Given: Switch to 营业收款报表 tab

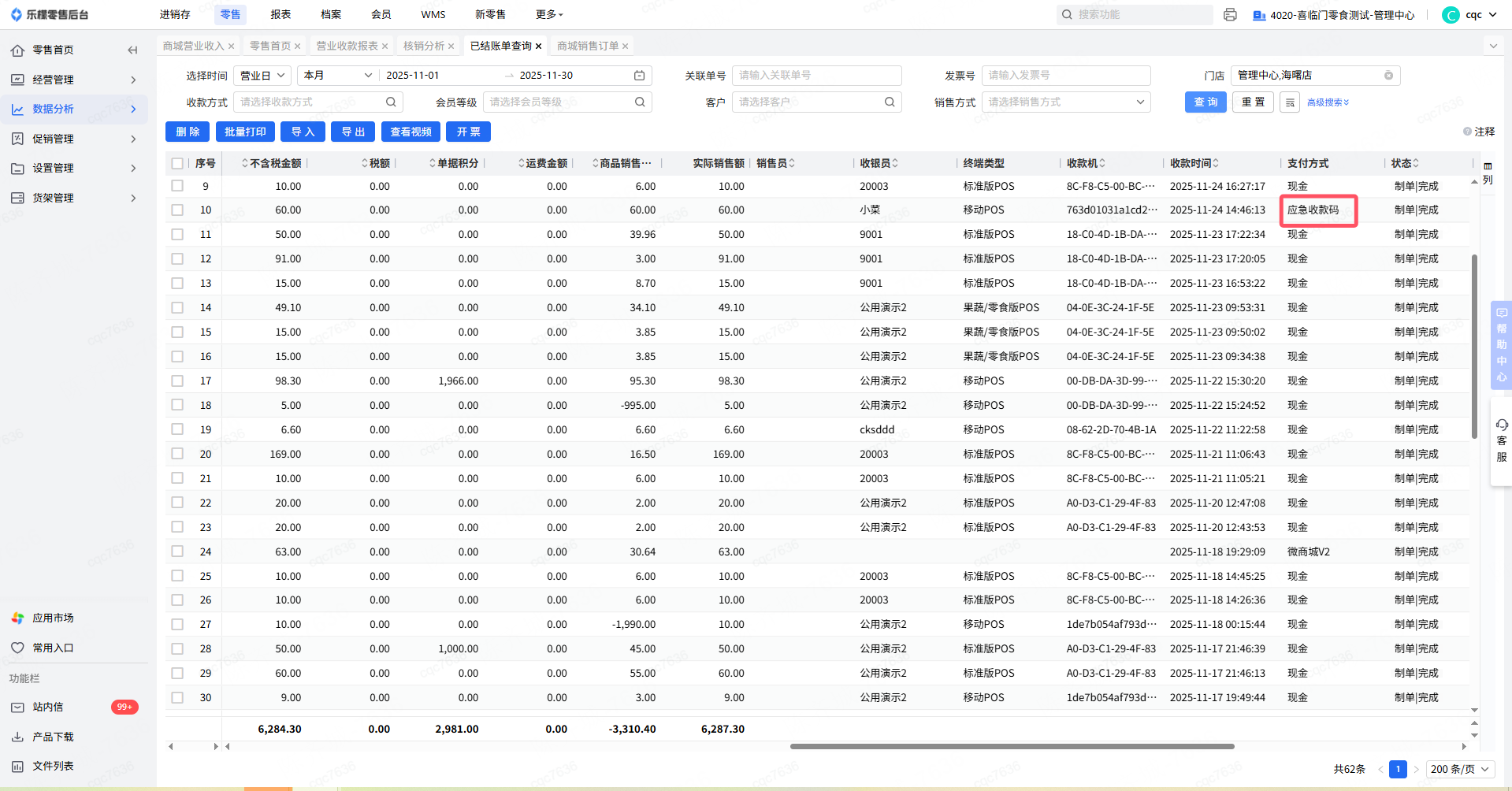Looking at the screenshot, I should (347, 46).
